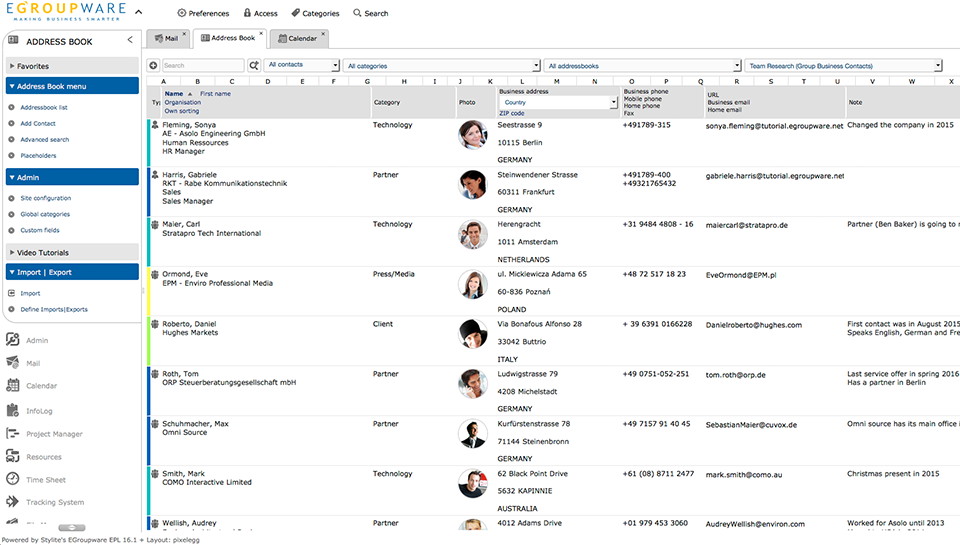The image size is (960, 545).
Task: Click the Address Book header icon
Action: tap(13, 40)
